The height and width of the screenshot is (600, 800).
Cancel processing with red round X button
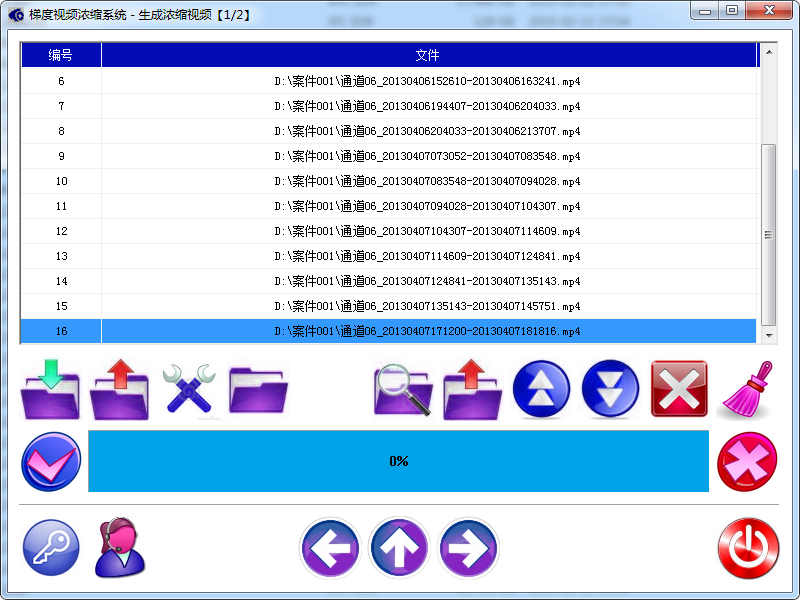747,461
